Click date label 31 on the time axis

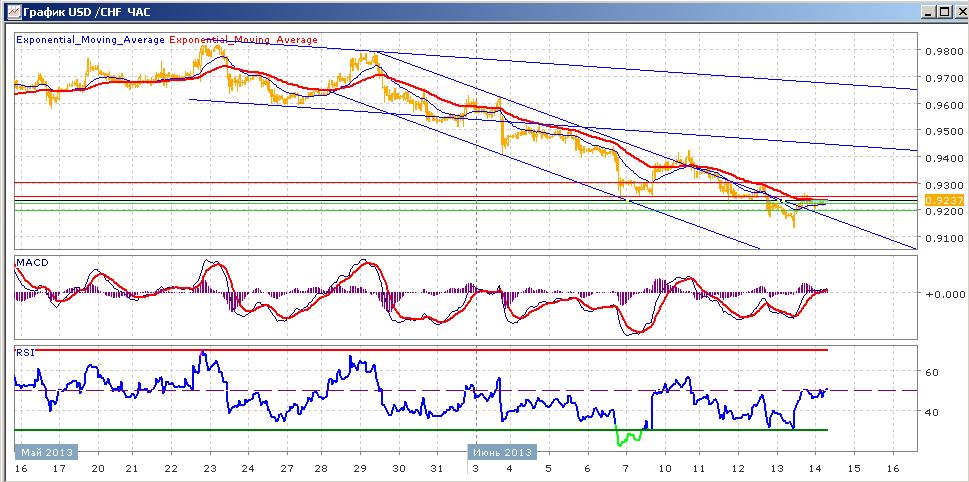438,468
